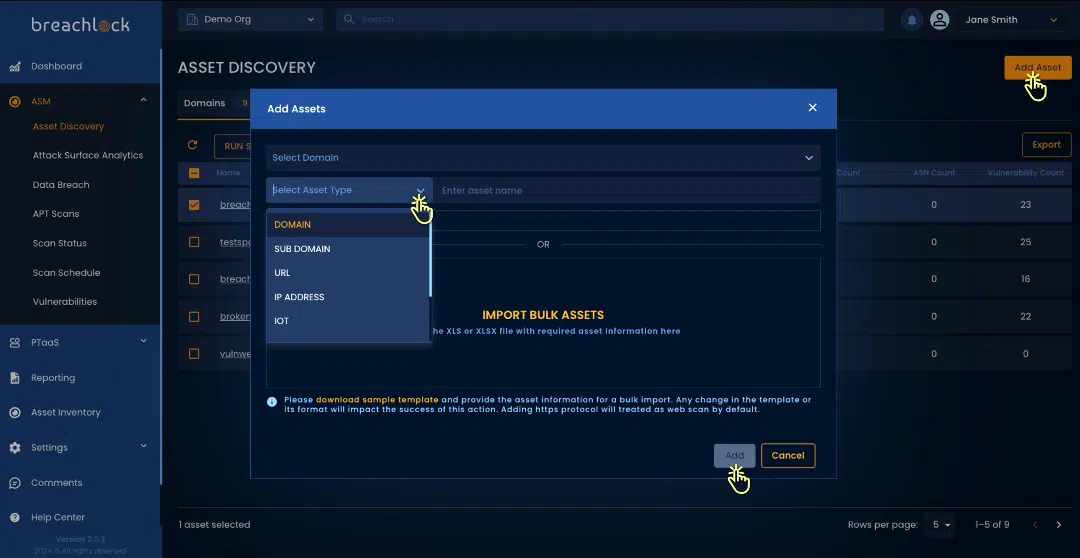The width and height of the screenshot is (1080, 558).
Task: Click the info icon near template note
Action: click(272, 402)
